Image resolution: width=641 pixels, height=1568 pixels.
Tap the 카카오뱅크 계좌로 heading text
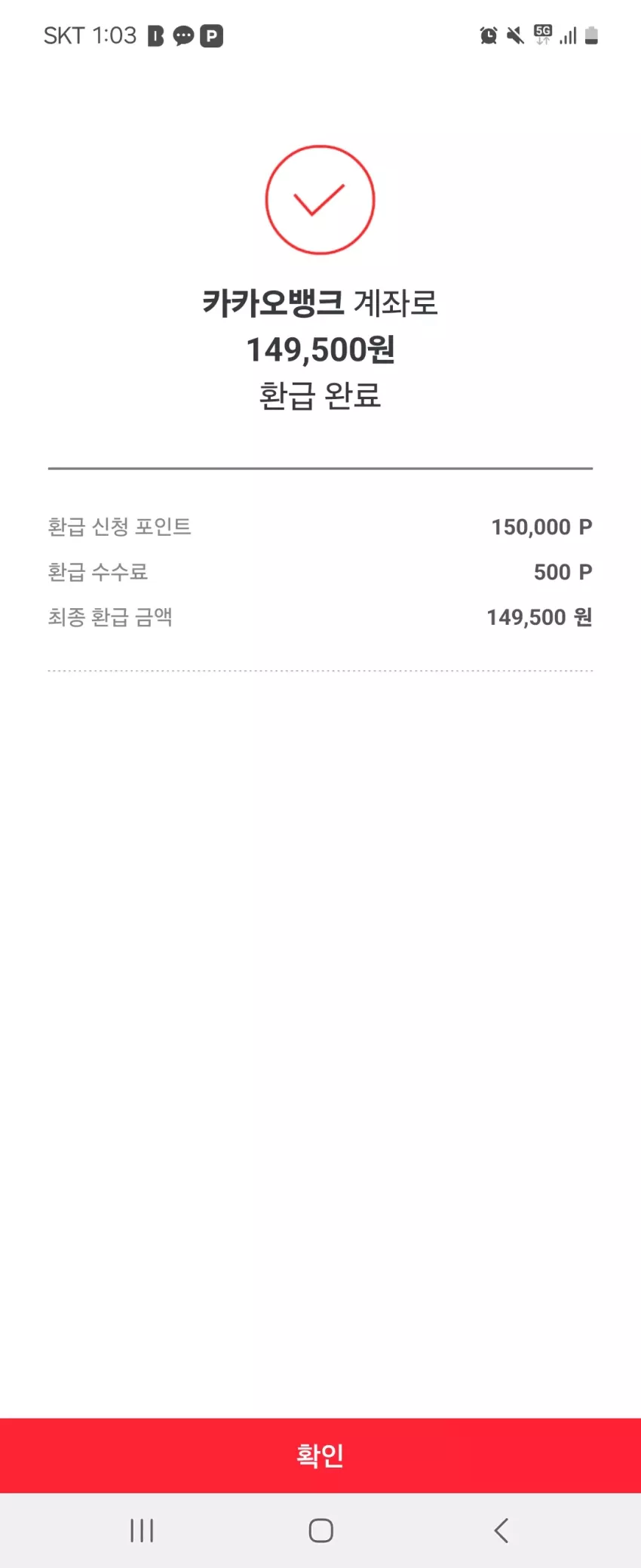[x=320, y=303]
